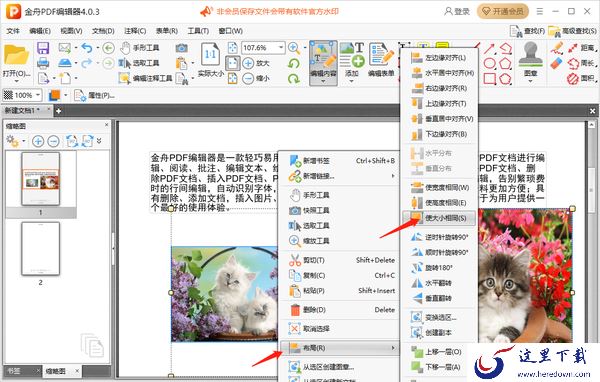Click the Redo arrow icon
This screenshot has height=382, width=600.
coord(87,63)
